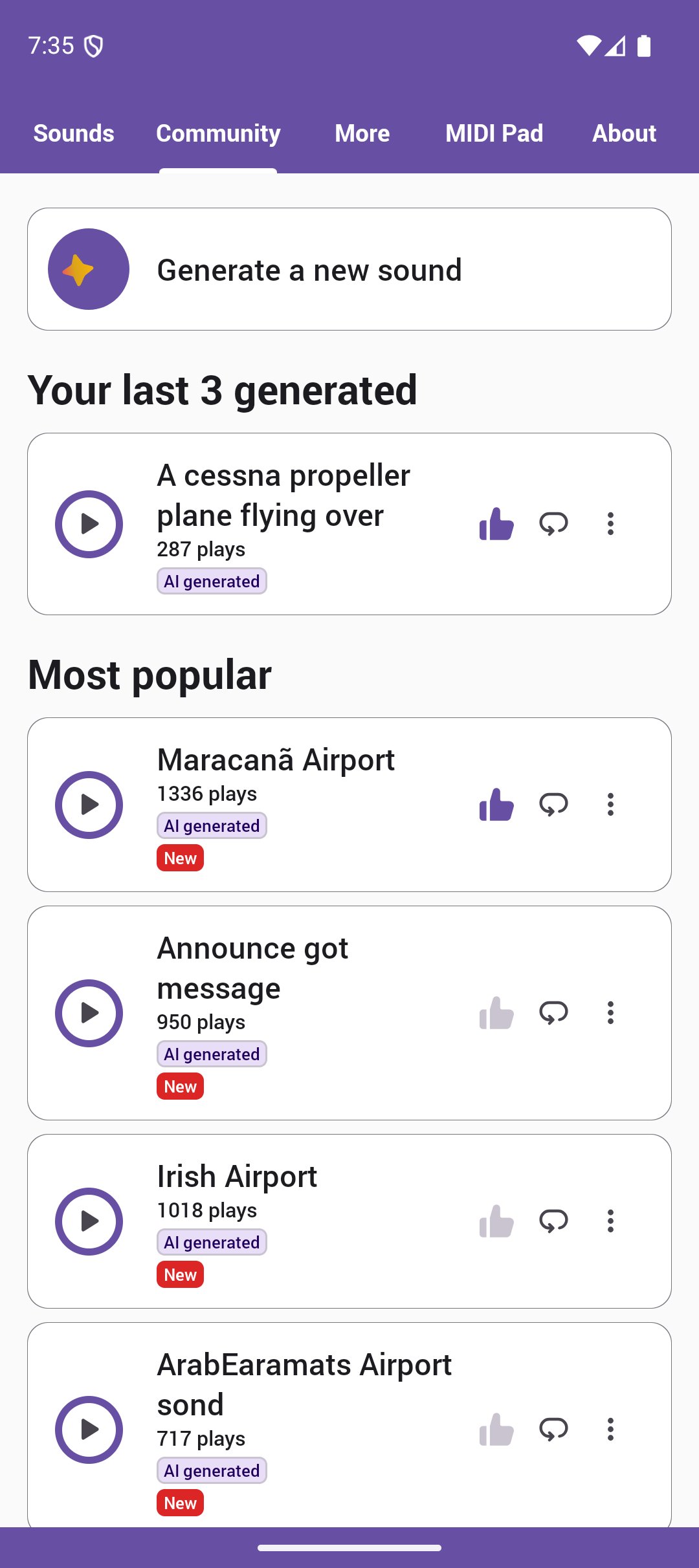Go to the About tab

click(x=624, y=133)
